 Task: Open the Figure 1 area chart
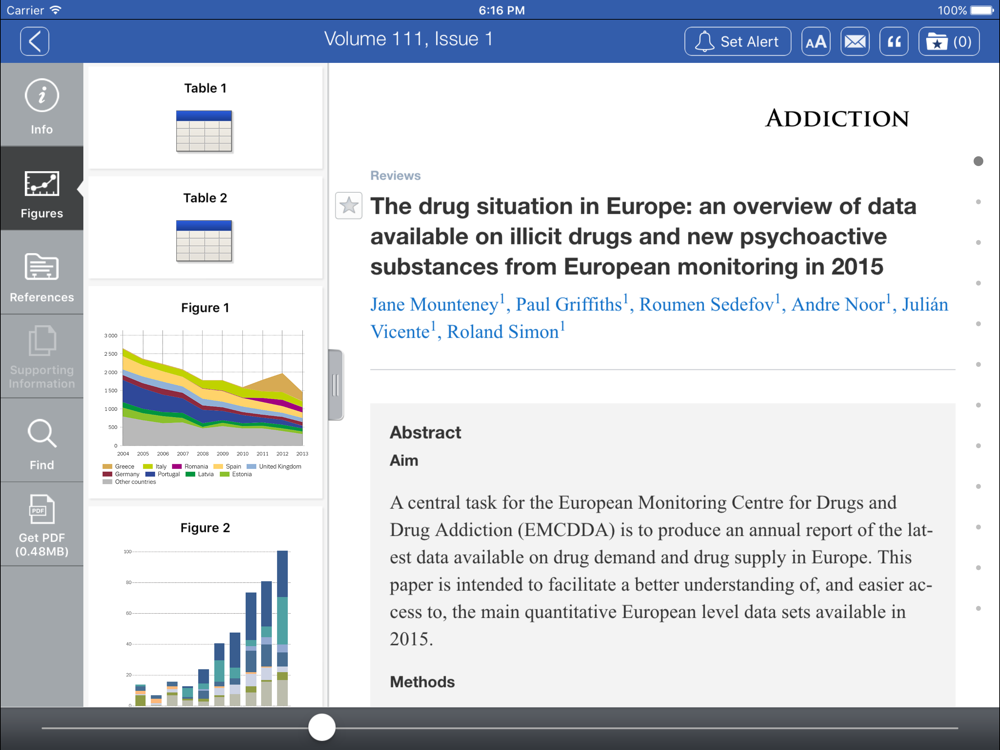(x=205, y=393)
